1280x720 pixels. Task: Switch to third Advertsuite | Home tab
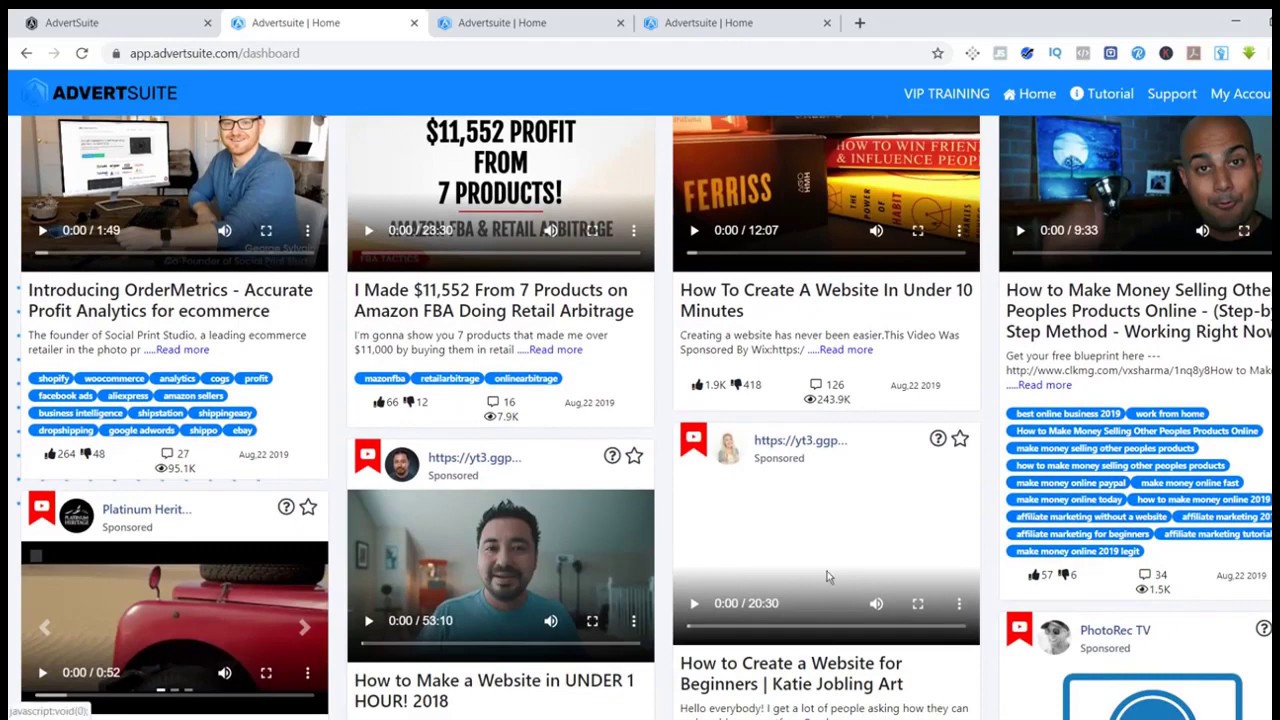click(x=530, y=23)
